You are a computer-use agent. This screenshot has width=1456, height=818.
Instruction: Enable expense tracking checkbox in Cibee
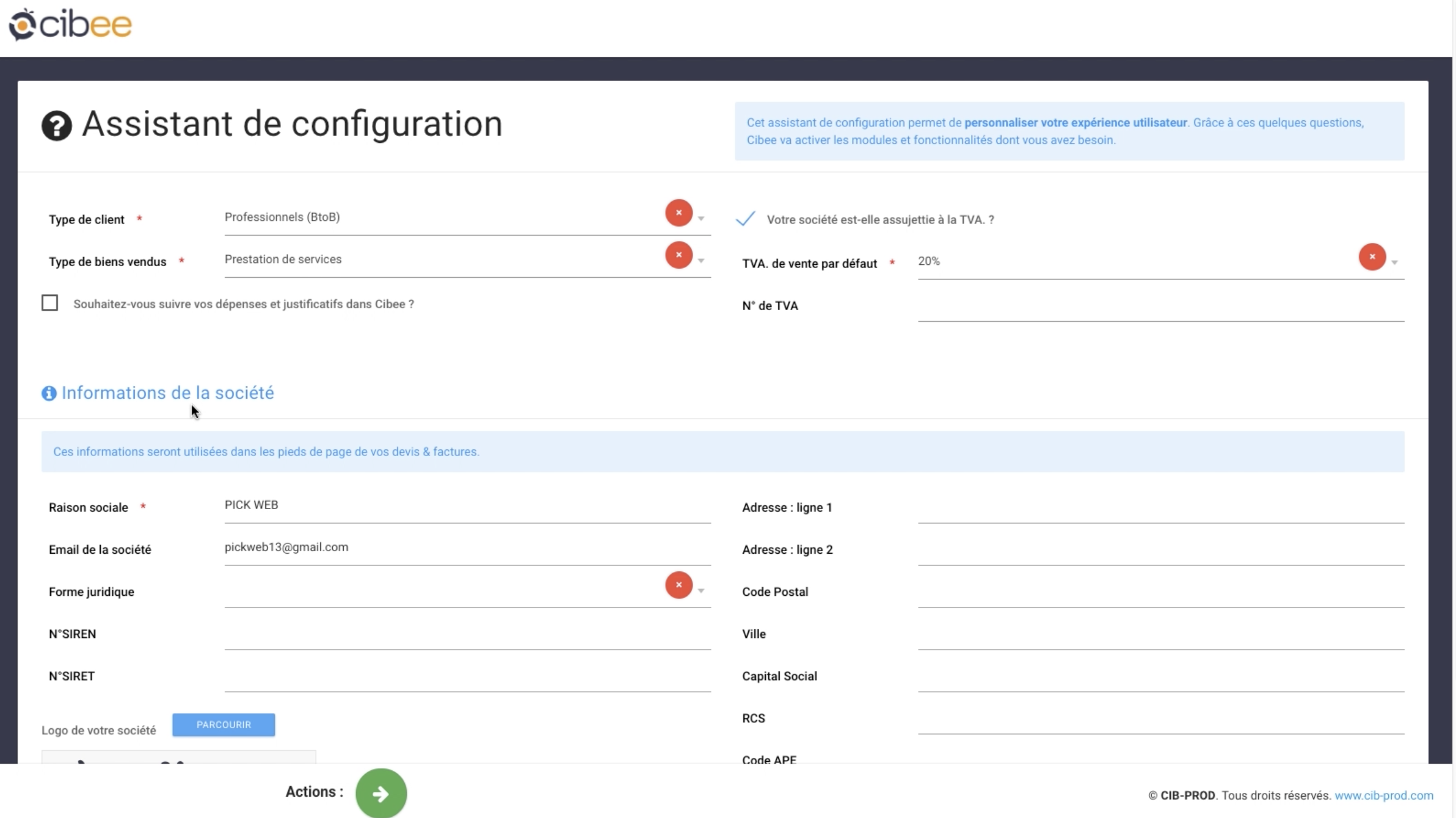point(50,303)
